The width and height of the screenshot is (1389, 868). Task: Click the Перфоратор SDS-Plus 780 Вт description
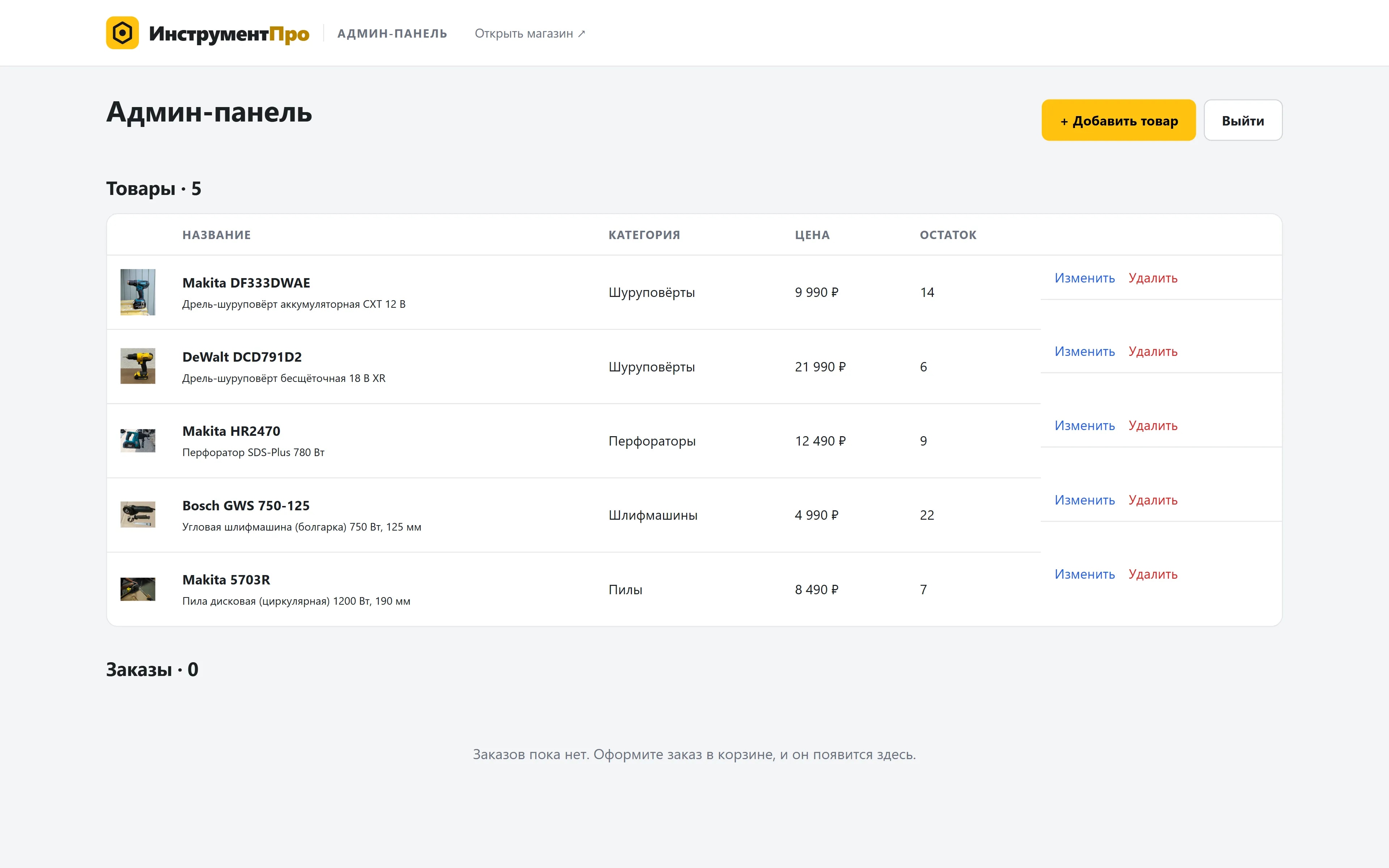click(x=253, y=452)
